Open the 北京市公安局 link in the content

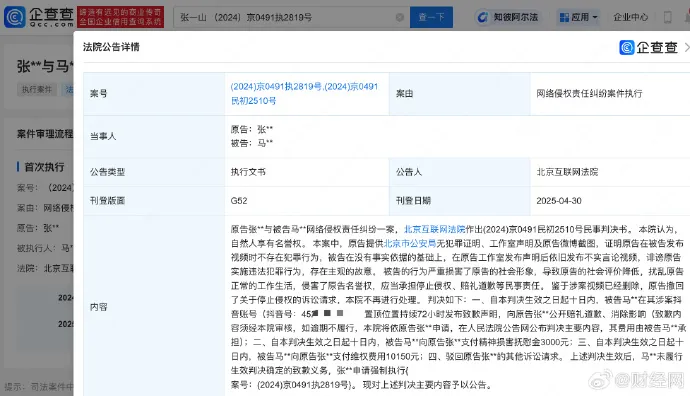(x=410, y=243)
